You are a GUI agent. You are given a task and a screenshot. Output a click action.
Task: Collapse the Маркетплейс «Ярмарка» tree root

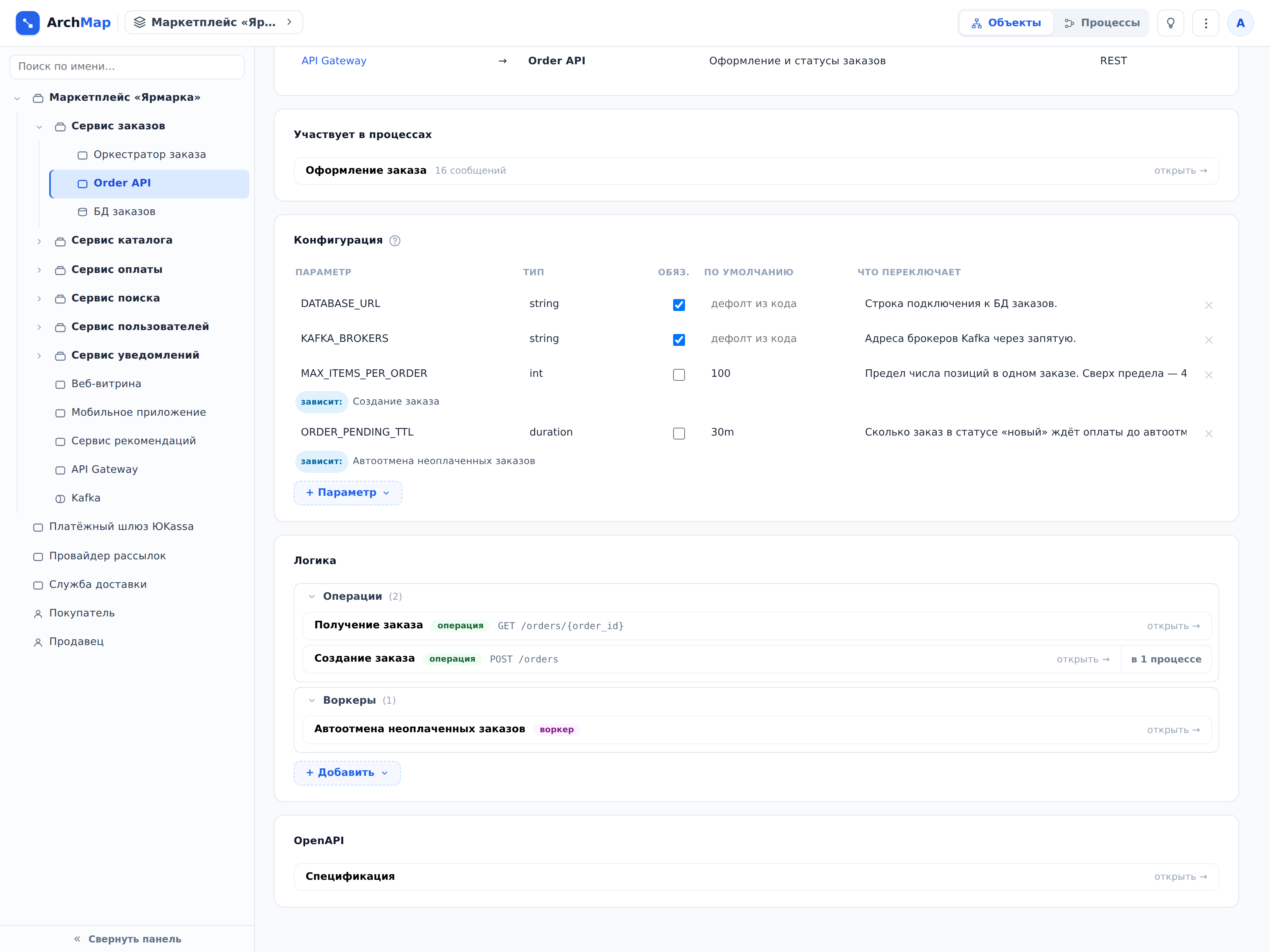click(x=17, y=98)
